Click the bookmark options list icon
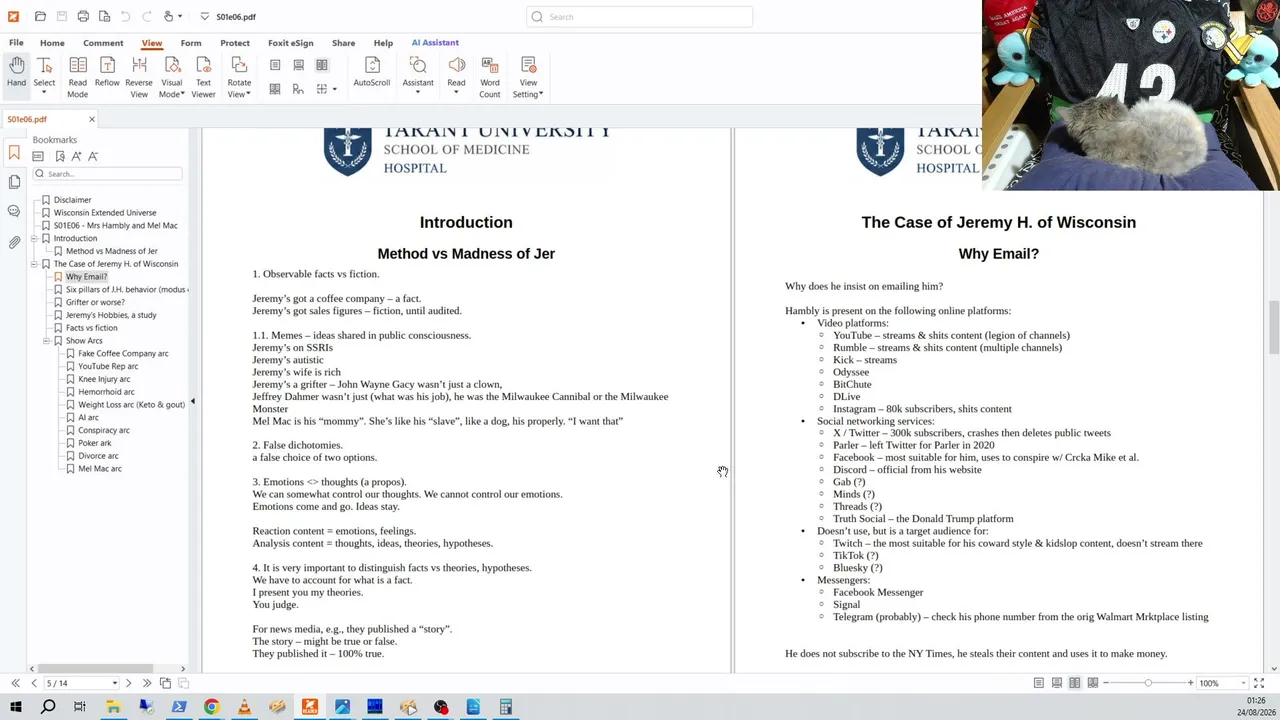Image resolution: width=1280 pixels, height=720 pixels. (38, 156)
